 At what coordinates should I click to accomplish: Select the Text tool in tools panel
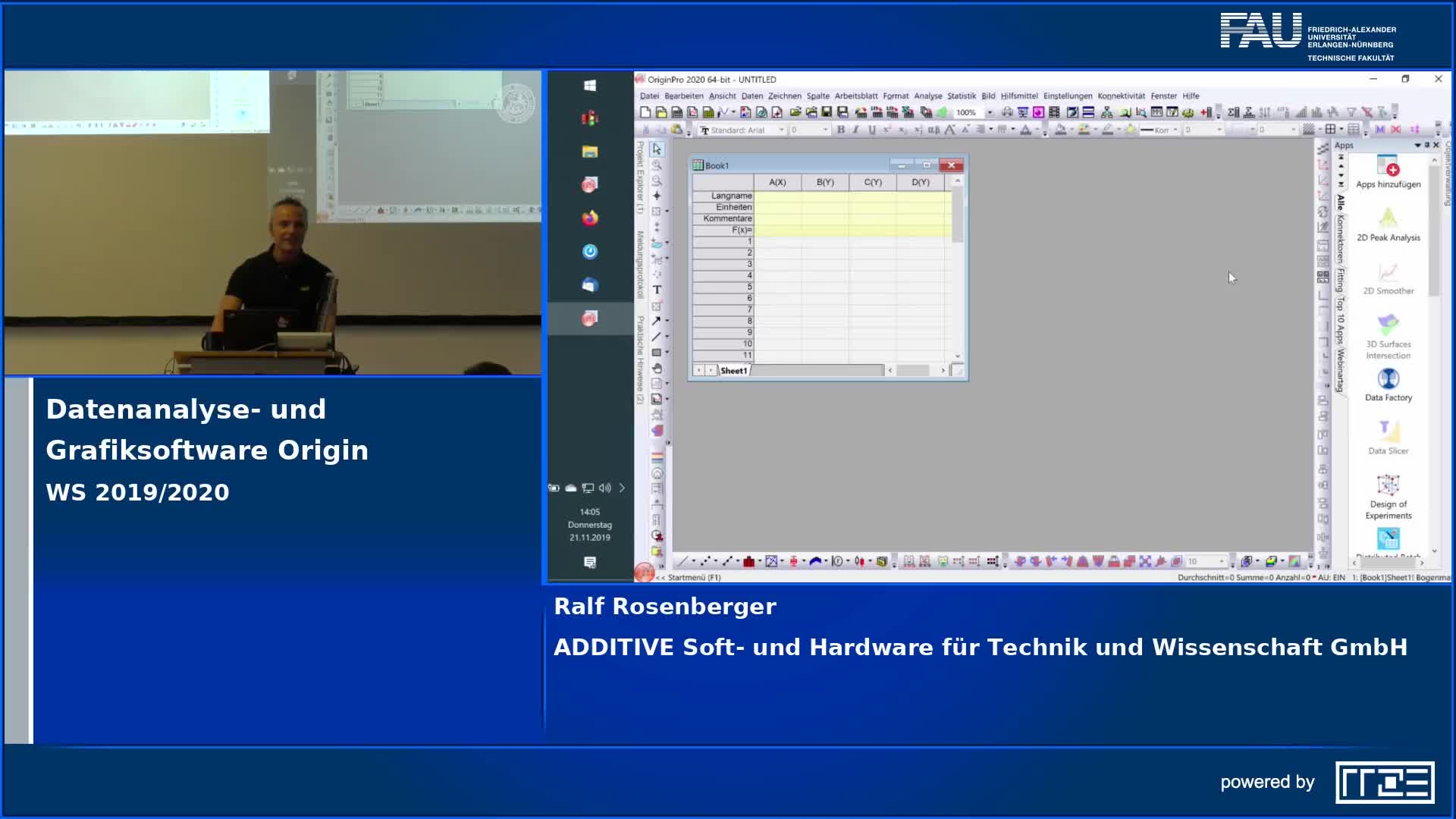point(657,290)
